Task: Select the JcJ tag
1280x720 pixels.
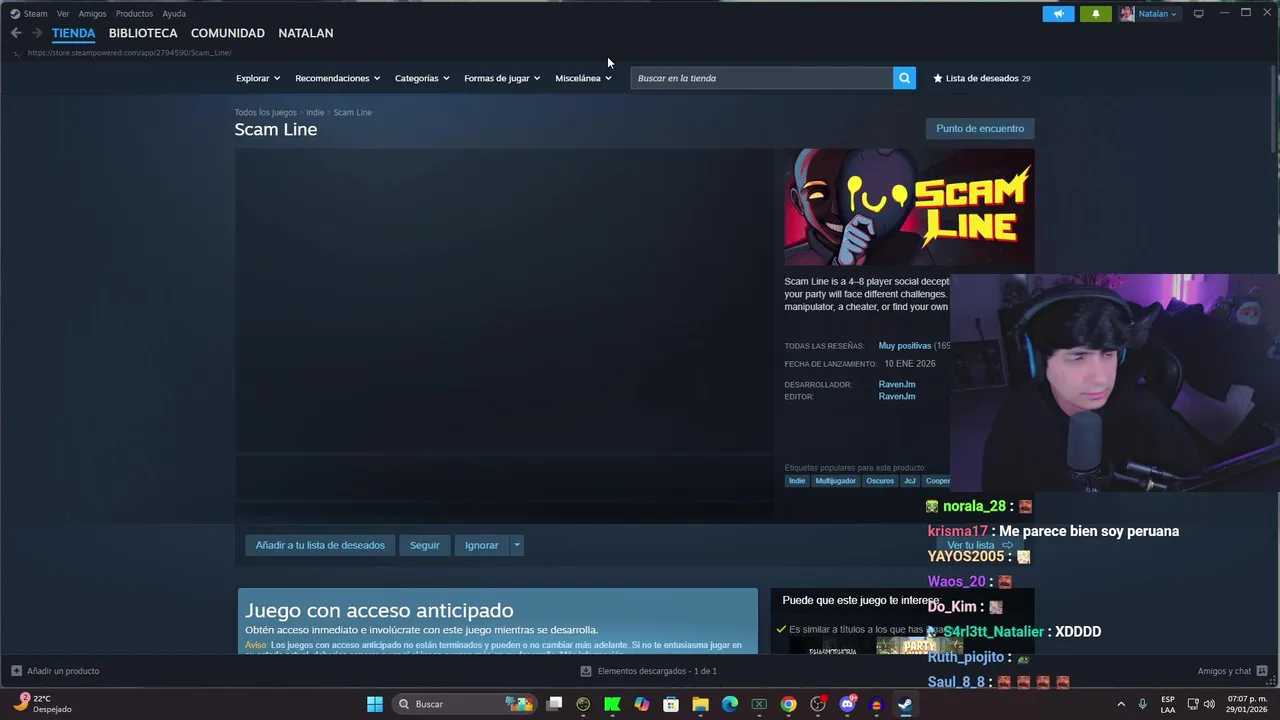Action: (910, 481)
